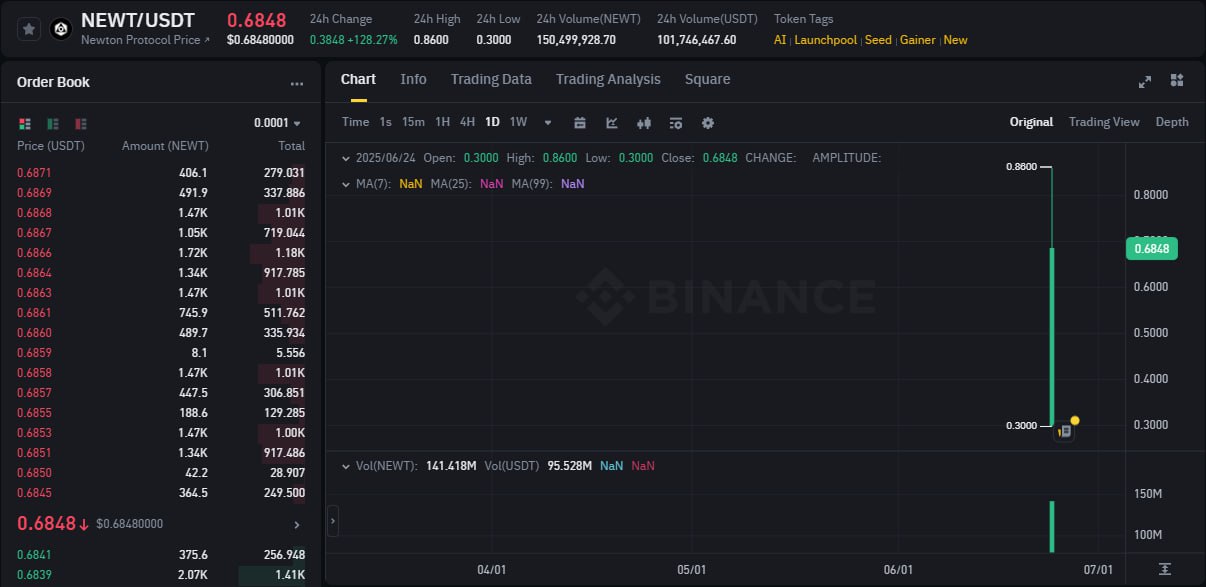Click ask price 0.6845
The height and width of the screenshot is (587, 1206).
pyautogui.click(x=34, y=493)
